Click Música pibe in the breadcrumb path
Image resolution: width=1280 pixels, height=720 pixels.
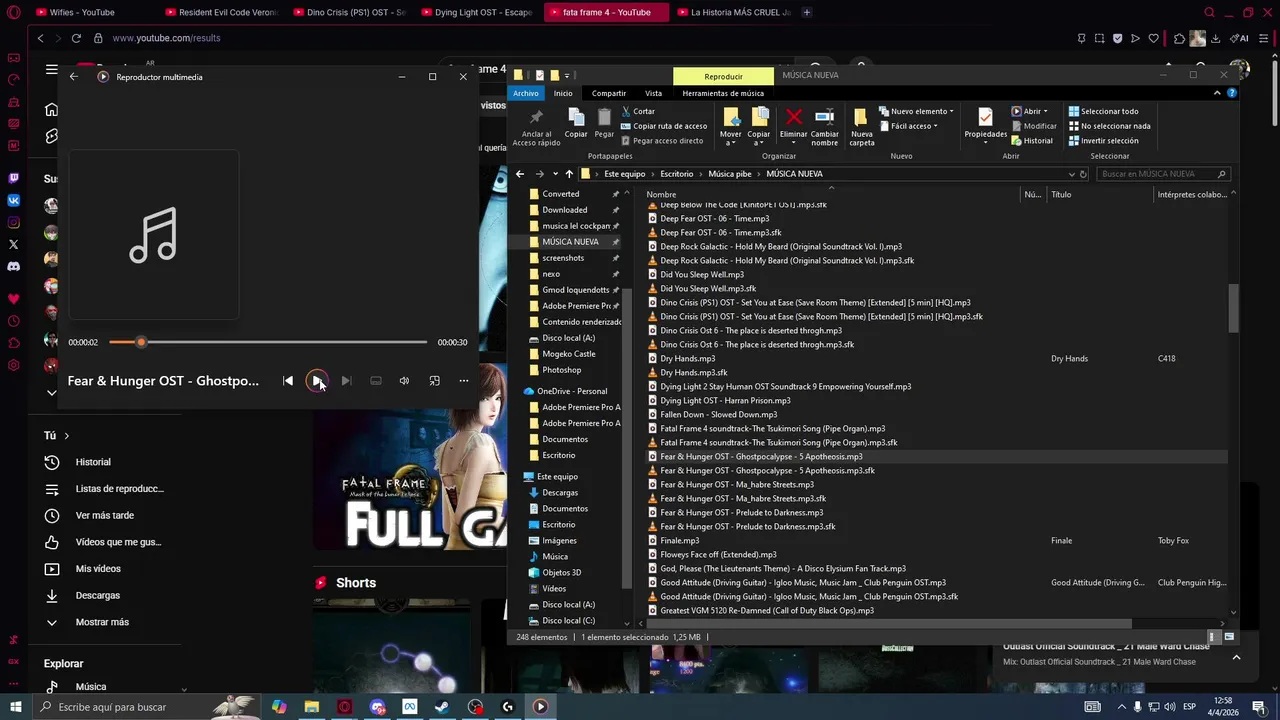tap(729, 174)
